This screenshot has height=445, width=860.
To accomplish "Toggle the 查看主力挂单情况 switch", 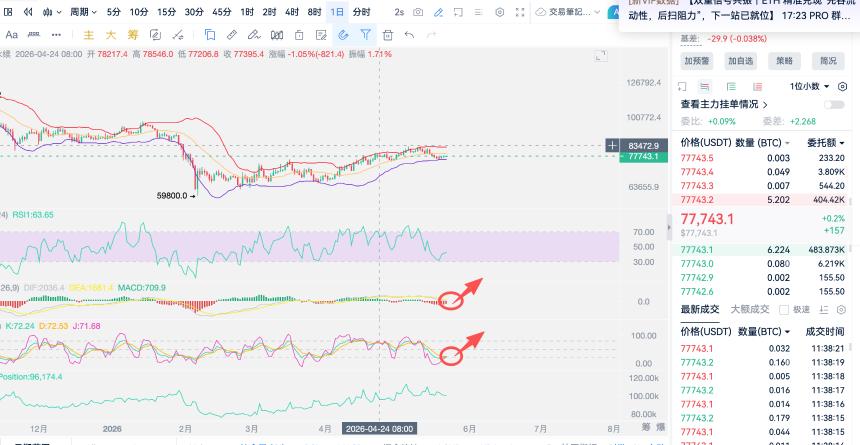I will pyautogui.click(x=834, y=104).
